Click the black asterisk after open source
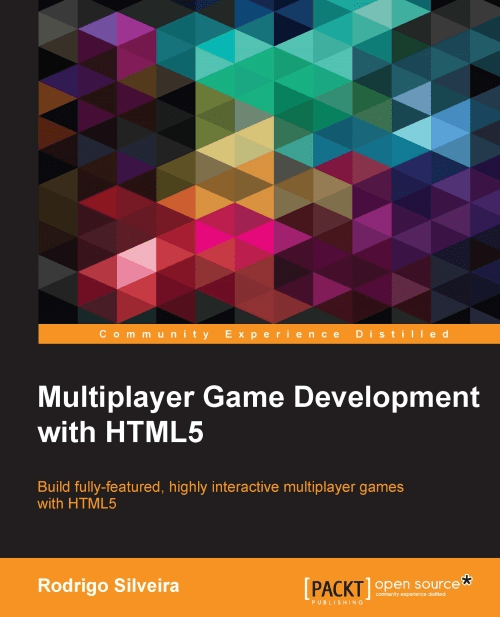Screen dimensions: 500x617 [466, 581]
